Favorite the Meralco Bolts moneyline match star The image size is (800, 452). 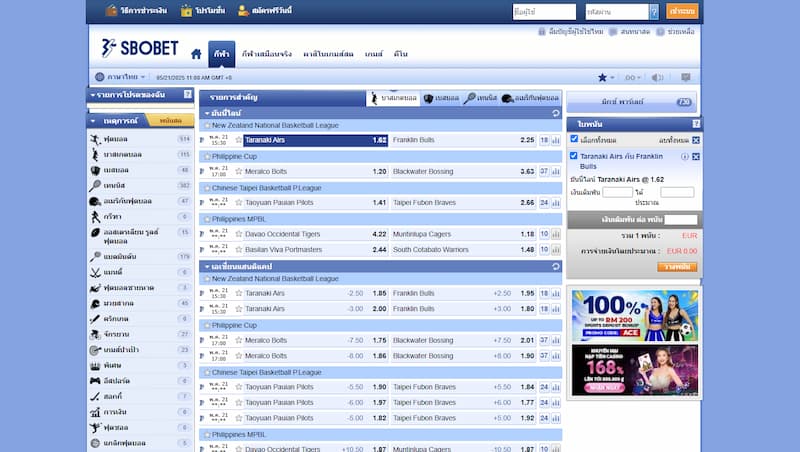238,171
